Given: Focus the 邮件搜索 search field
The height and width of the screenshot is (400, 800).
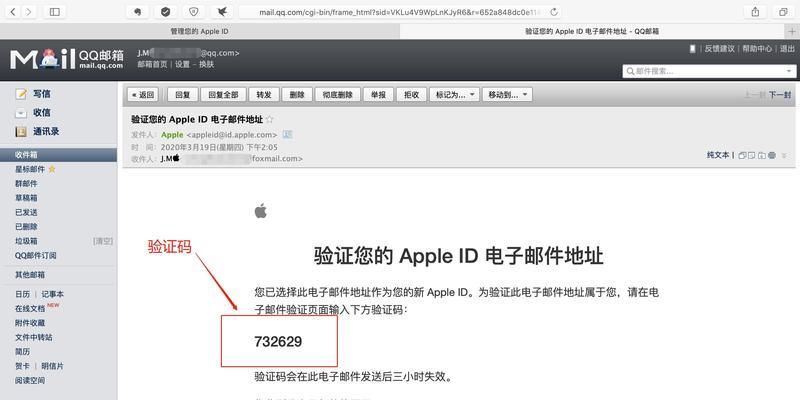Looking at the screenshot, I should tap(709, 71).
